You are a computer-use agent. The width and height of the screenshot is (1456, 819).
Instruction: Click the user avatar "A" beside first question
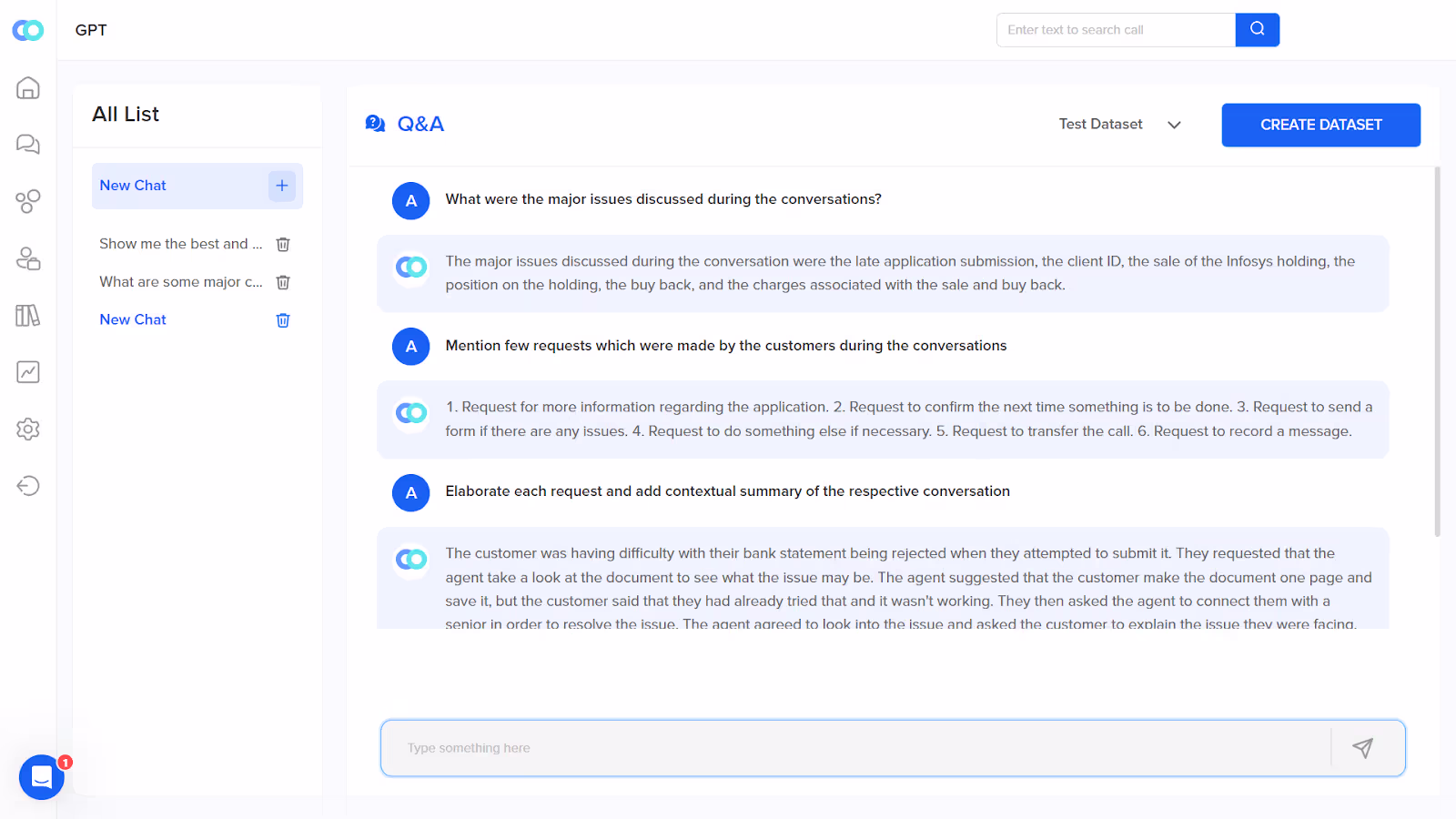pyautogui.click(x=411, y=201)
